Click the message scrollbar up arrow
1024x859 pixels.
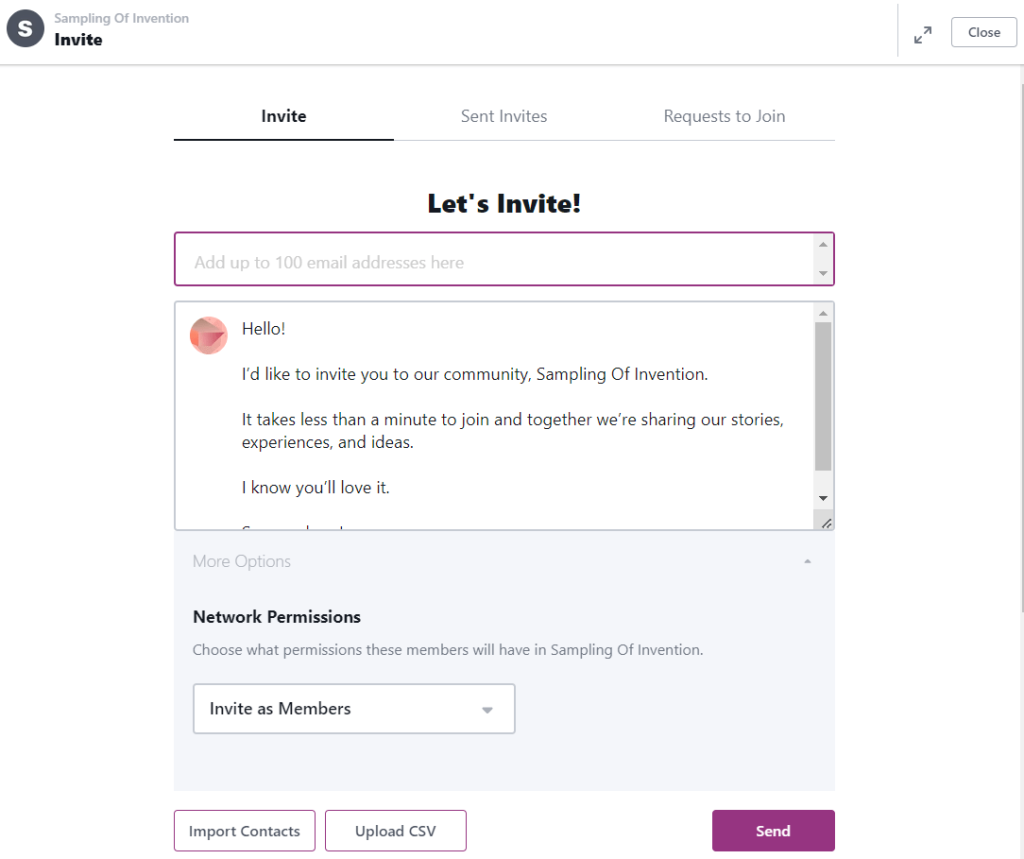823,314
